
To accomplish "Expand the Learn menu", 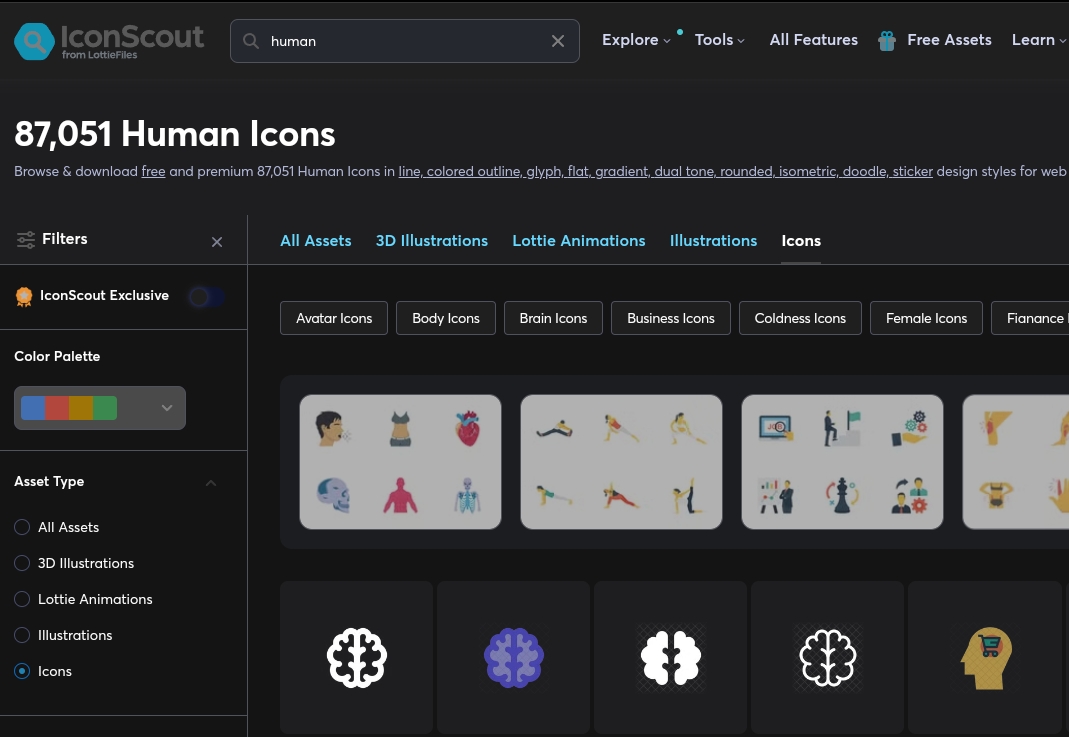I will 1038,40.
